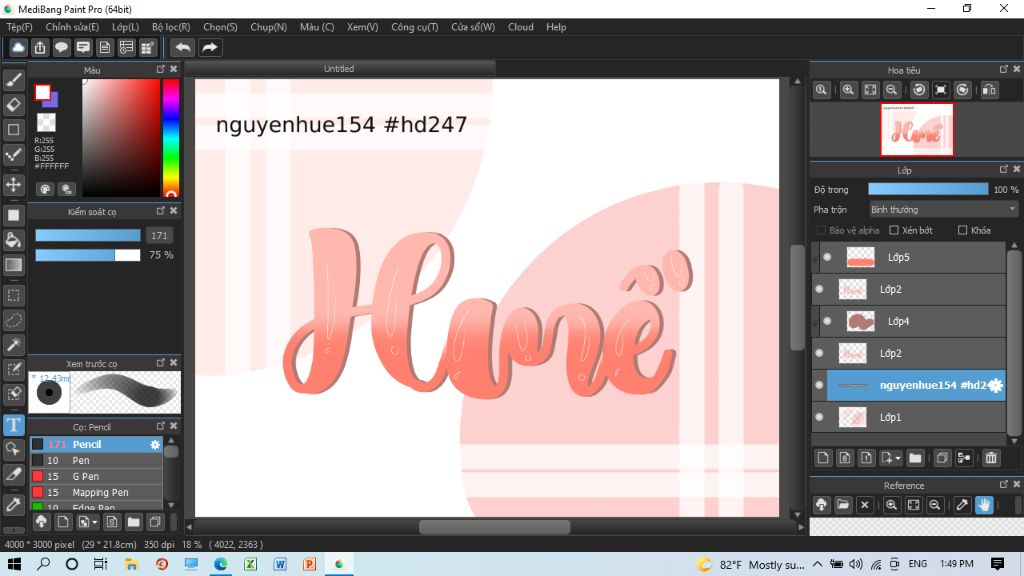Open the Cloud button in toolbar
This screenshot has width=1024, height=576.
click(18, 48)
